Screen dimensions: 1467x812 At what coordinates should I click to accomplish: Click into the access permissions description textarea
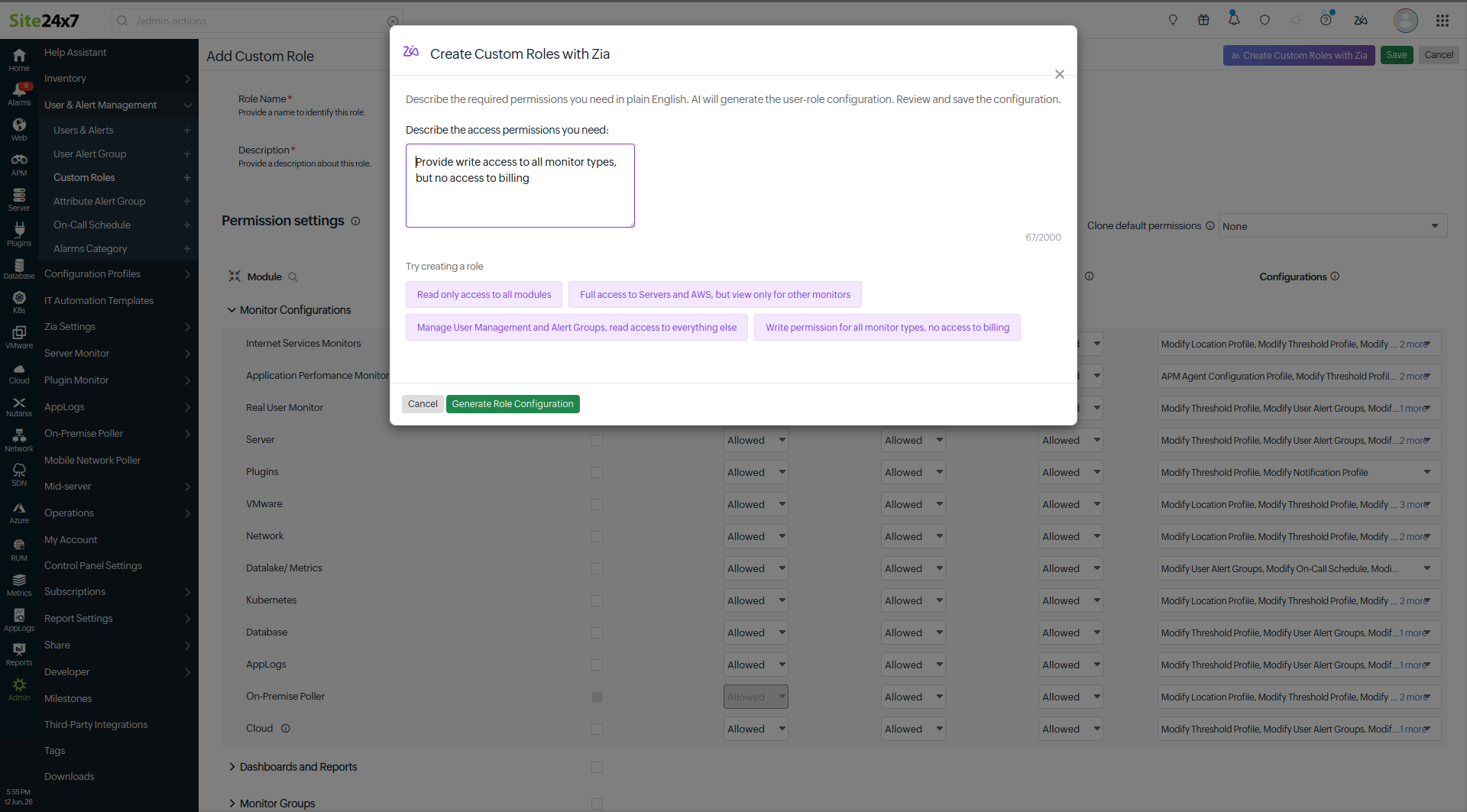(520, 186)
